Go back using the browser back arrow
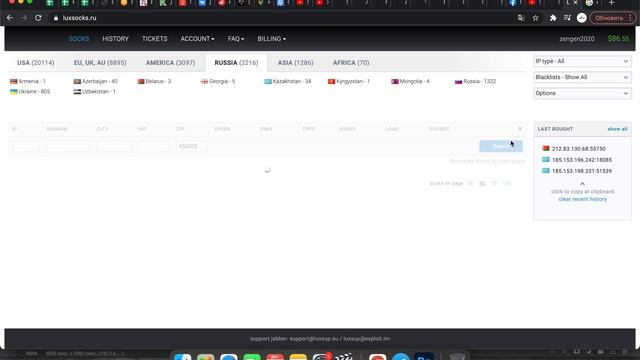This screenshot has height=360, width=640. (10, 18)
